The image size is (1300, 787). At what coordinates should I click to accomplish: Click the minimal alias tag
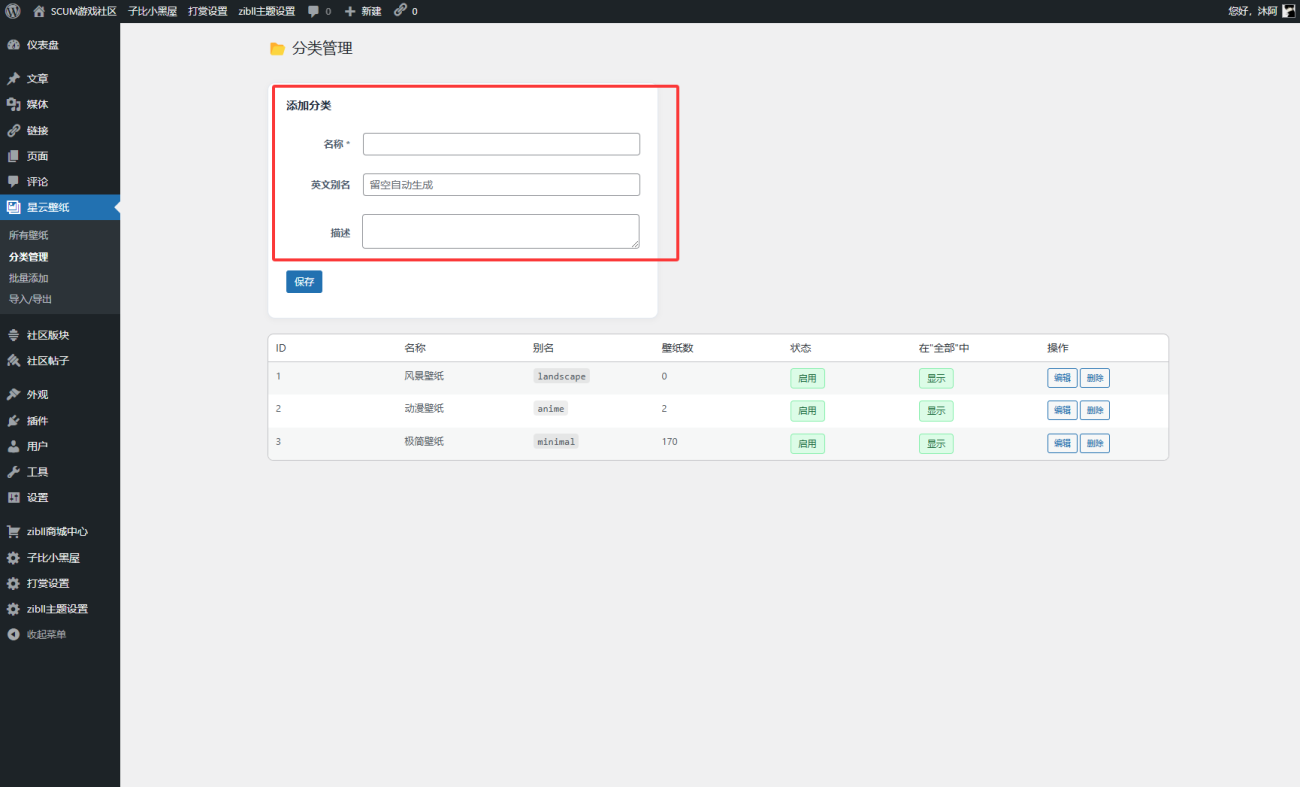[x=556, y=441]
